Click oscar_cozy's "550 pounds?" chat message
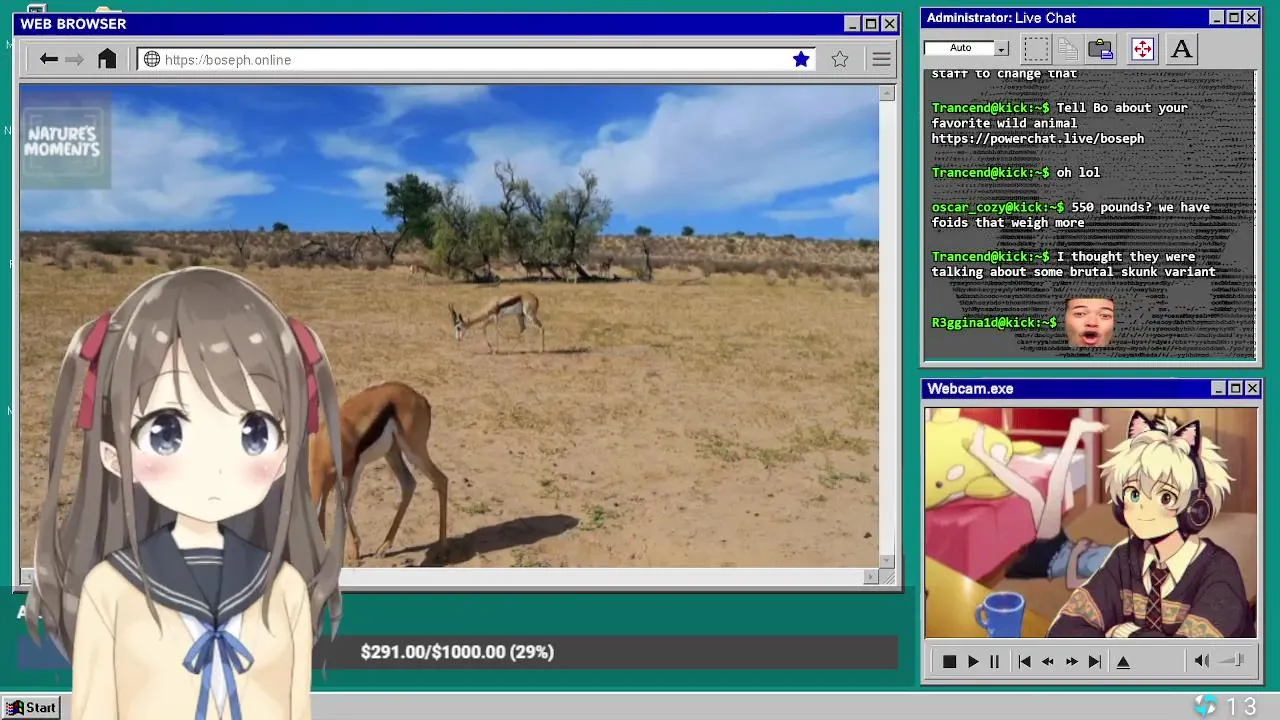The height and width of the screenshot is (720, 1280). click(1070, 215)
